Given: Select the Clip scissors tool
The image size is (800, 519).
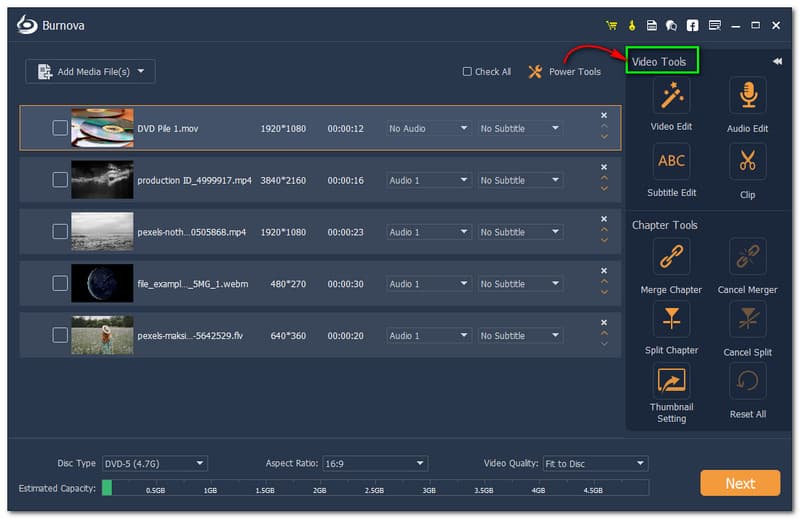Looking at the screenshot, I should (747, 161).
